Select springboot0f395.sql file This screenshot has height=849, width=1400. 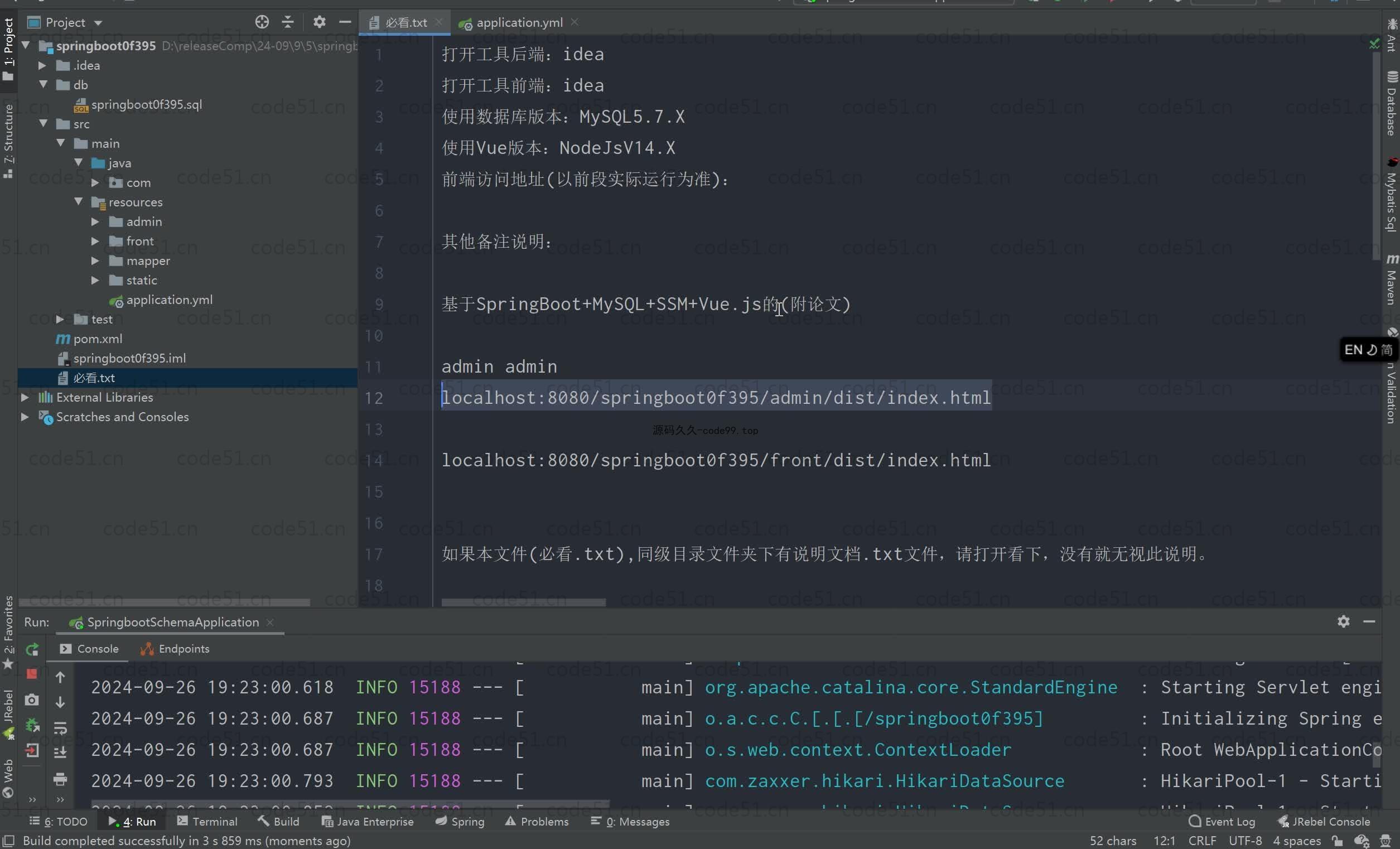pyautogui.click(x=138, y=104)
